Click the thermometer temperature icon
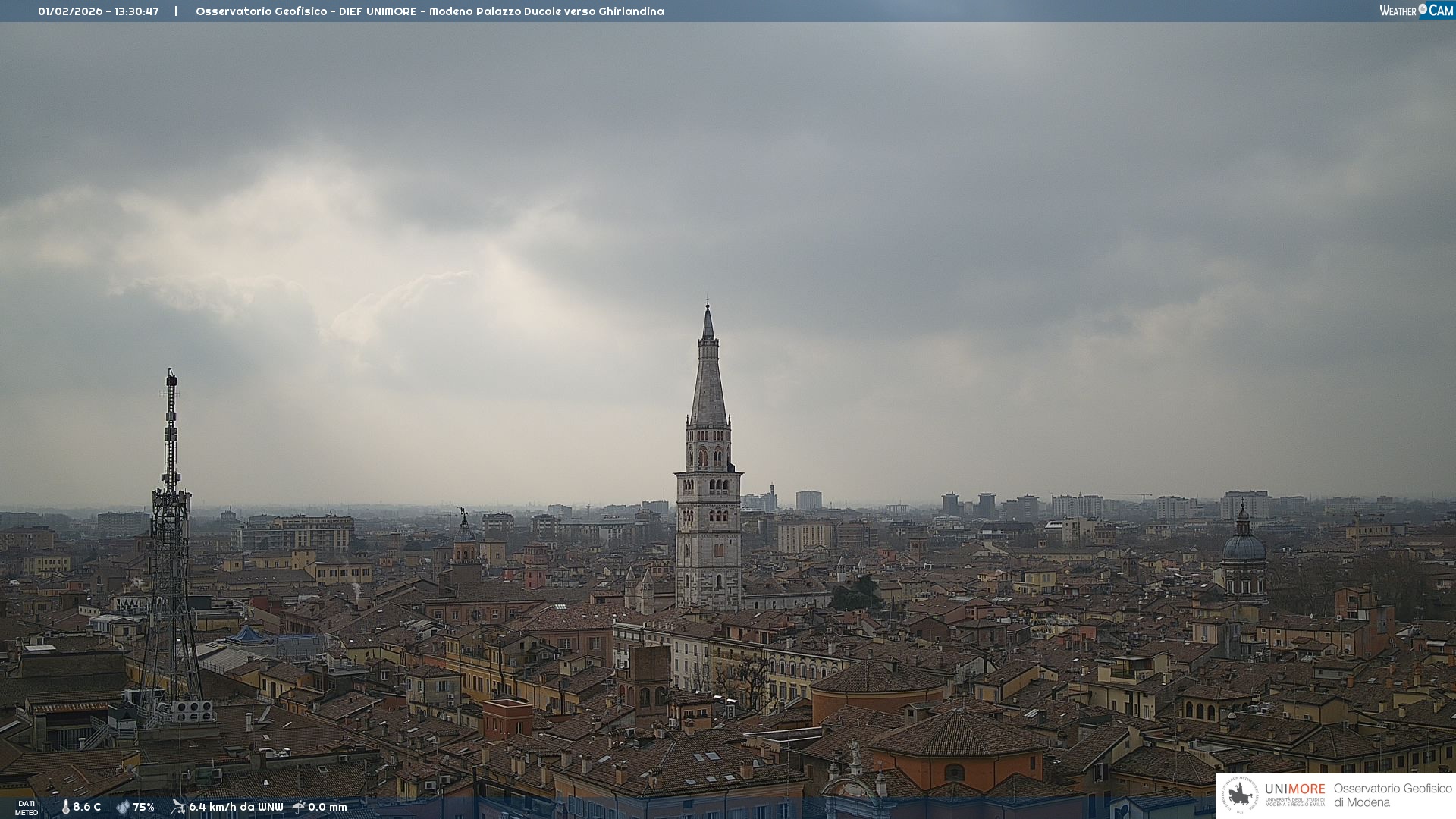1456x819 pixels. (x=65, y=808)
